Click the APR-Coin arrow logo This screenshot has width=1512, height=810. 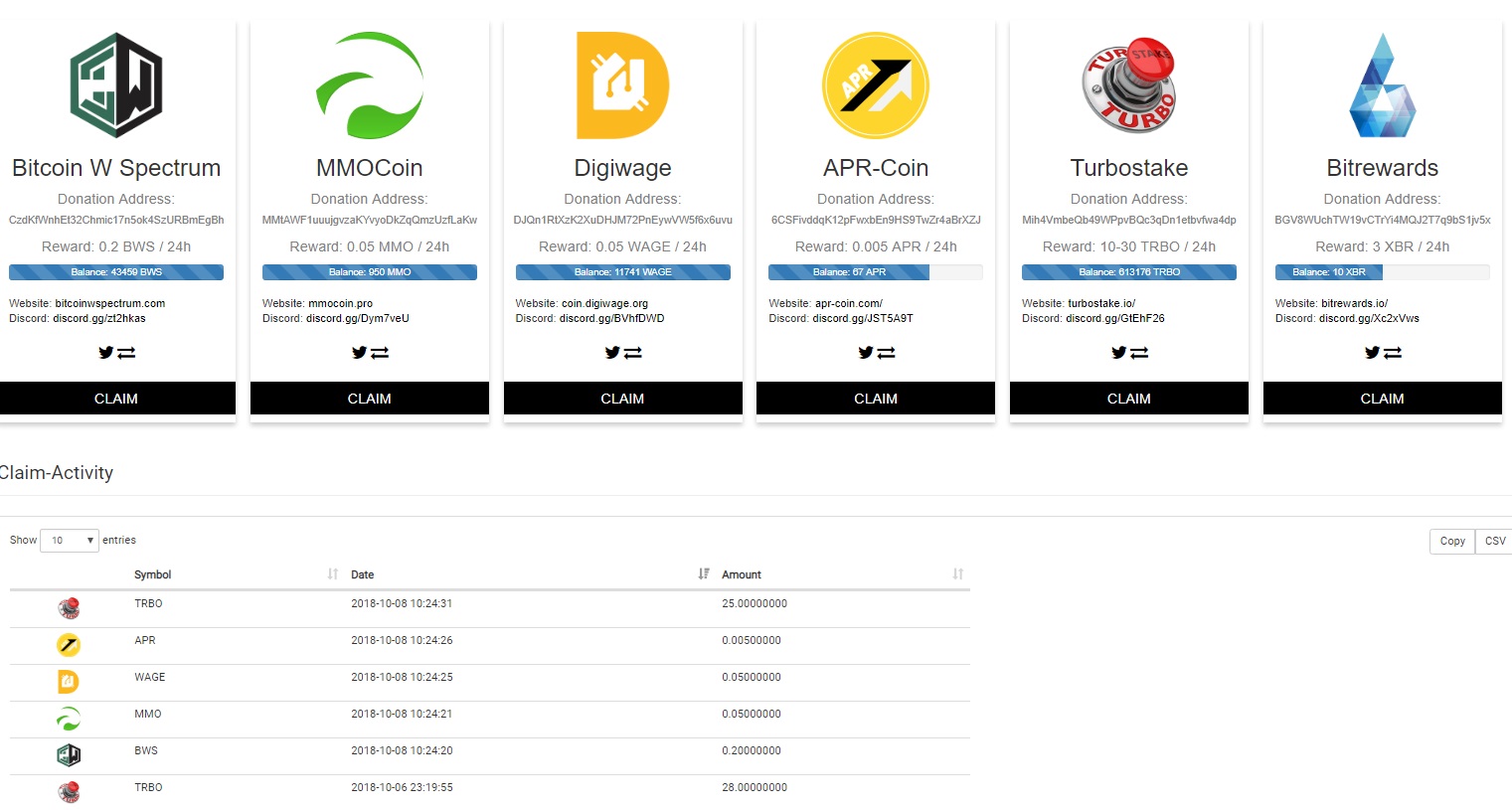click(x=875, y=85)
